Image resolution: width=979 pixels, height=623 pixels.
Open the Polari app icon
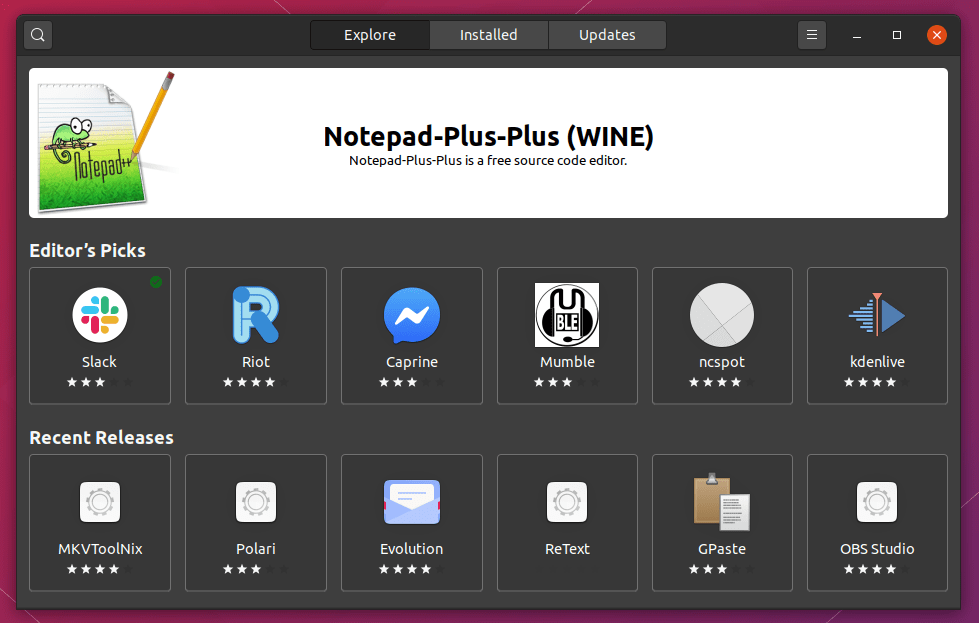(x=255, y=502)
